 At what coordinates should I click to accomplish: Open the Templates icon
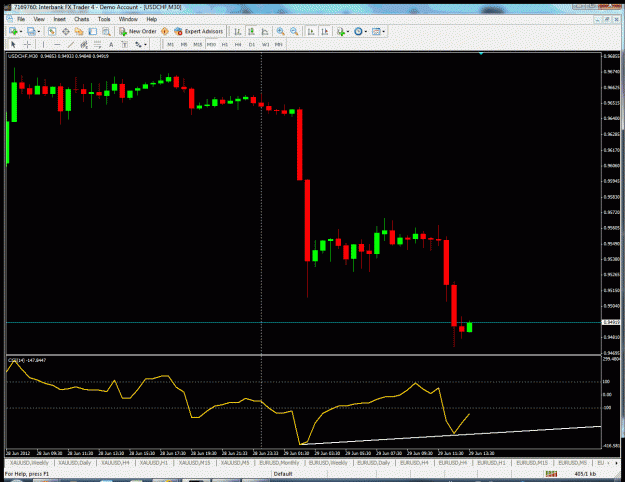pos(375,31)
